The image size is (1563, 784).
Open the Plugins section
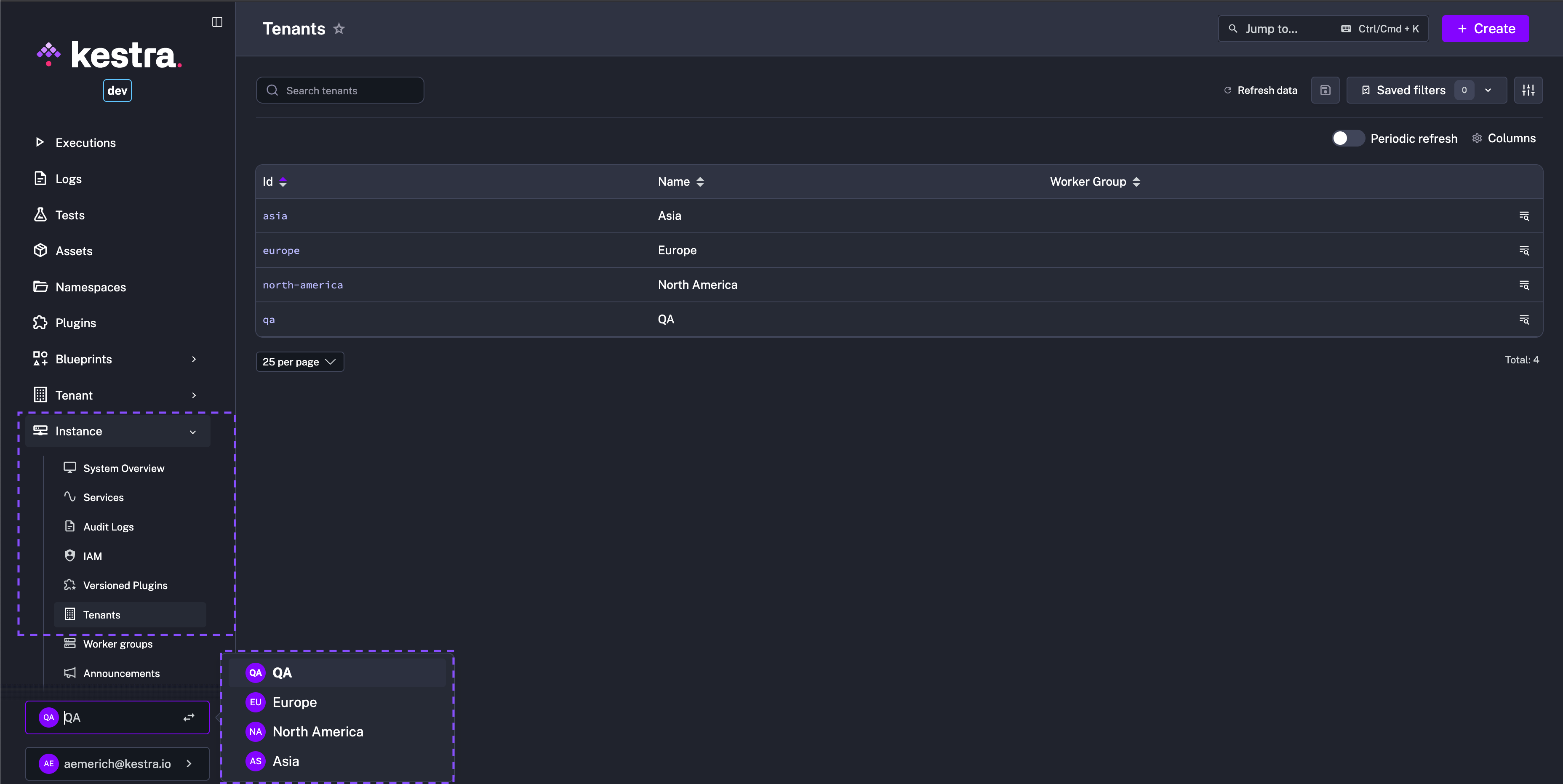click(75, 322)
